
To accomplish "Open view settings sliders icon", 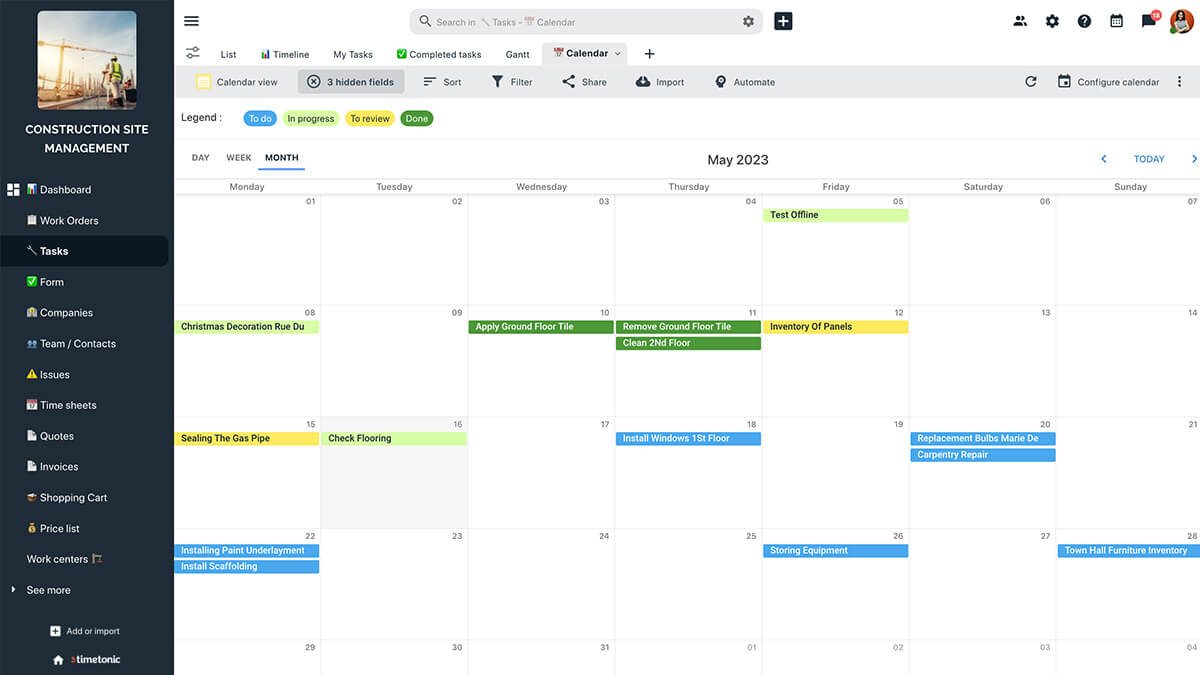I will pos(193,53).
